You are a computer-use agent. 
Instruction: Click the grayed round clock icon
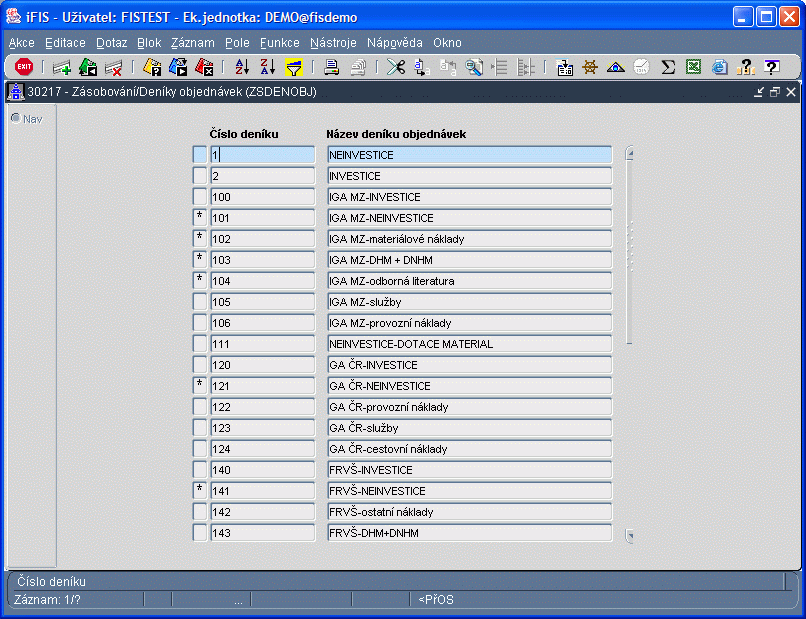[x=642, y=67]
